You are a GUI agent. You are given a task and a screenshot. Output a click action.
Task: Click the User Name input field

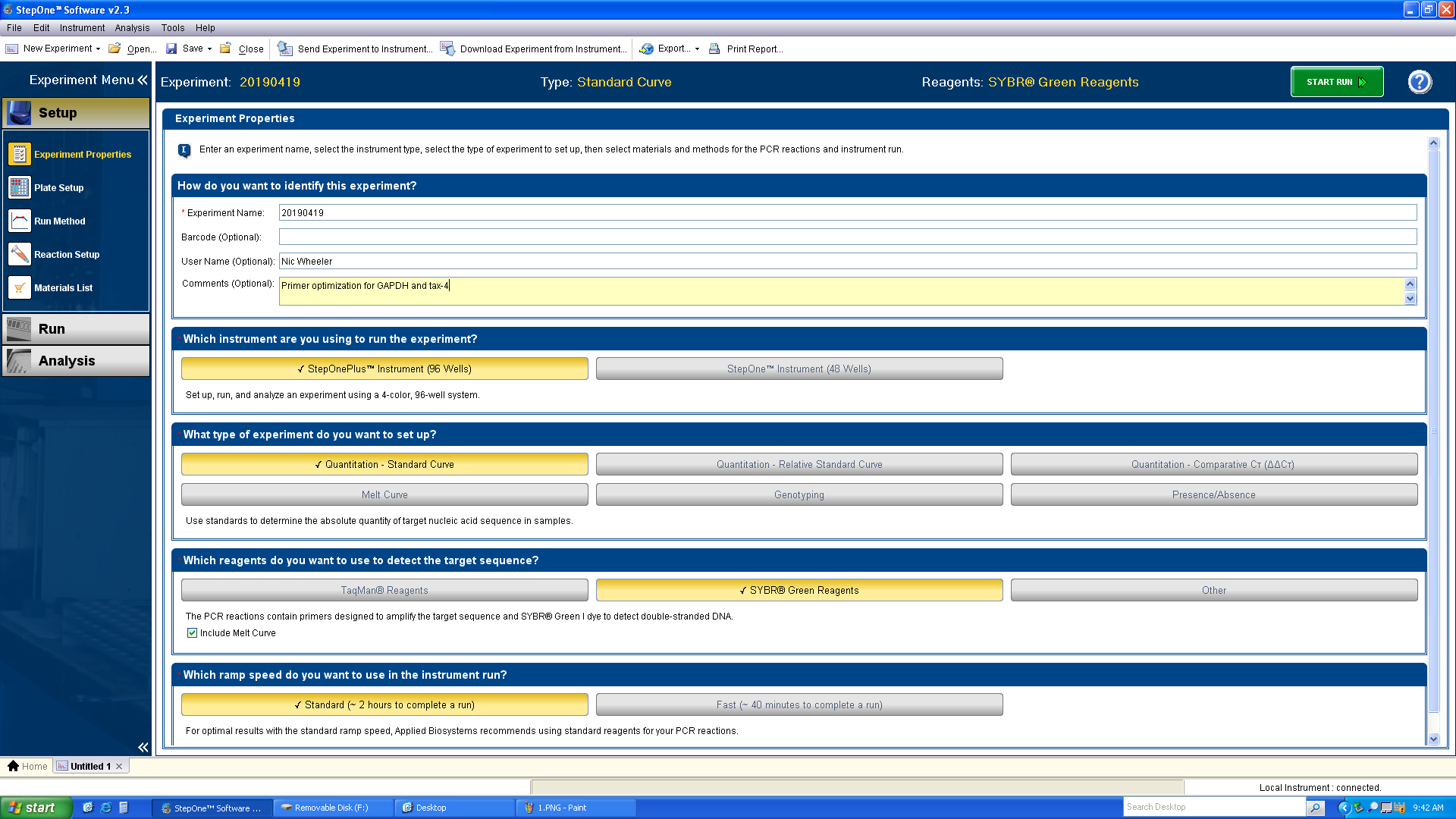pyautogui.click(x=848, y=262)
